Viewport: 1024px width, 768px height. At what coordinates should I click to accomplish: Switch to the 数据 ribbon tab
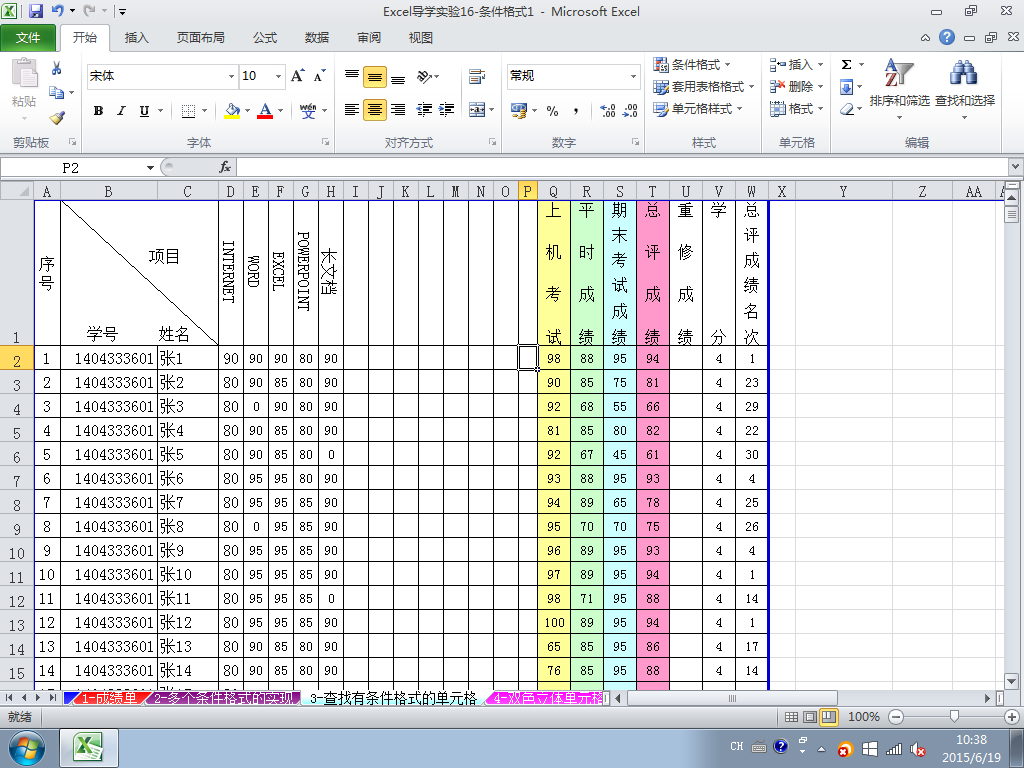pos(317,38)
